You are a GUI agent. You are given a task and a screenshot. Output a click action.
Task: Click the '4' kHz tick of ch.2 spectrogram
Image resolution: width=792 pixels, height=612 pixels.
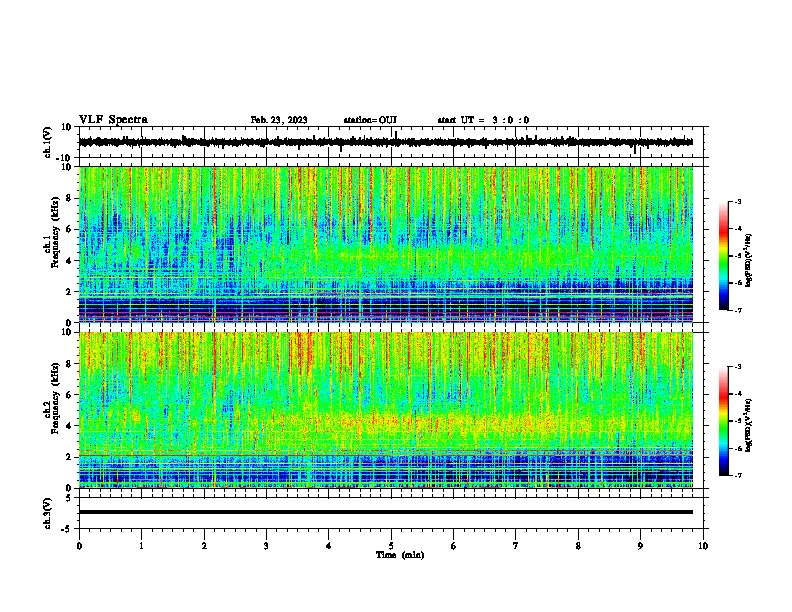click(69, 426)
